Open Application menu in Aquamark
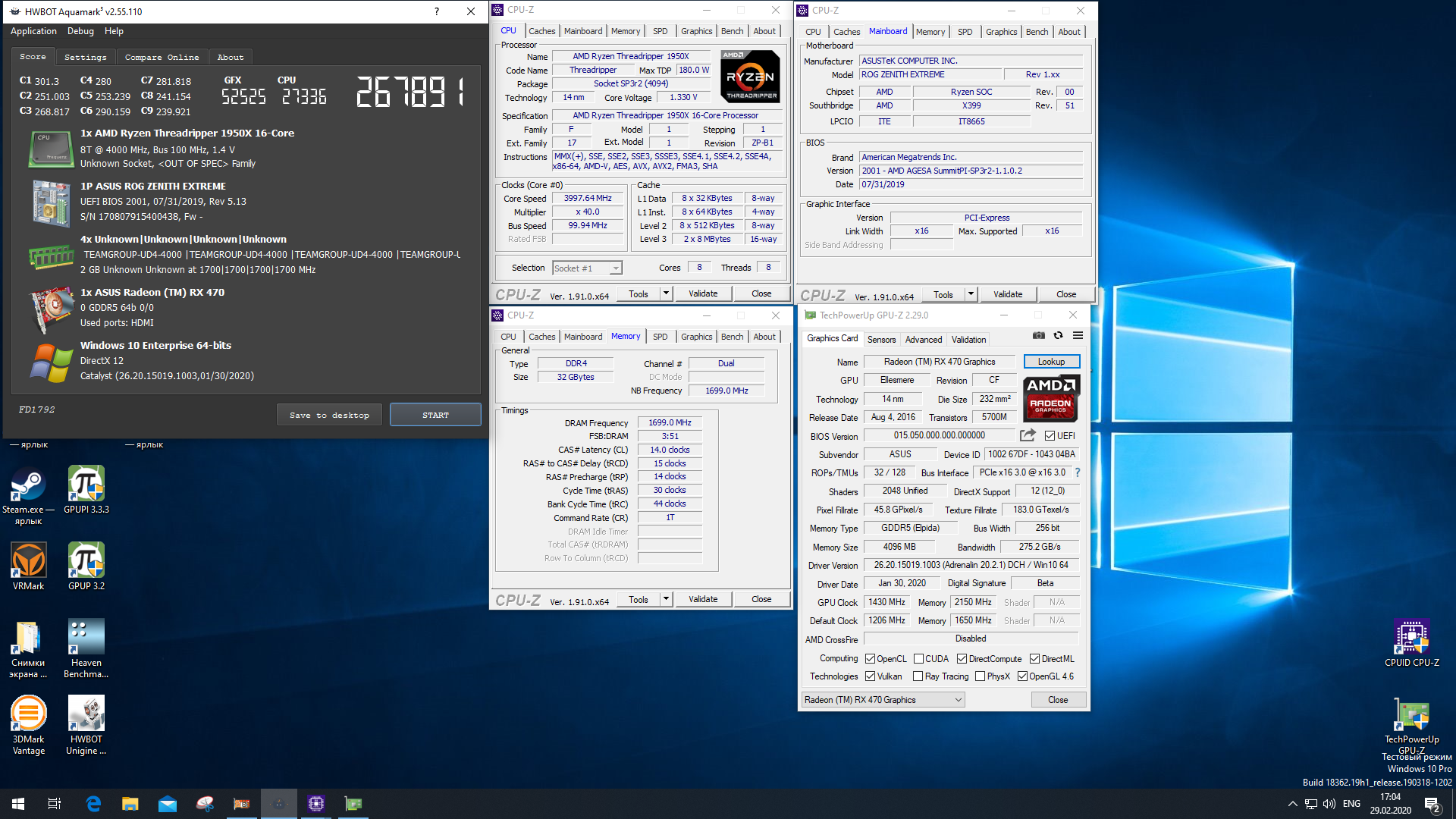The width and height of the screenshot is (1456, 819). (33, 31)
